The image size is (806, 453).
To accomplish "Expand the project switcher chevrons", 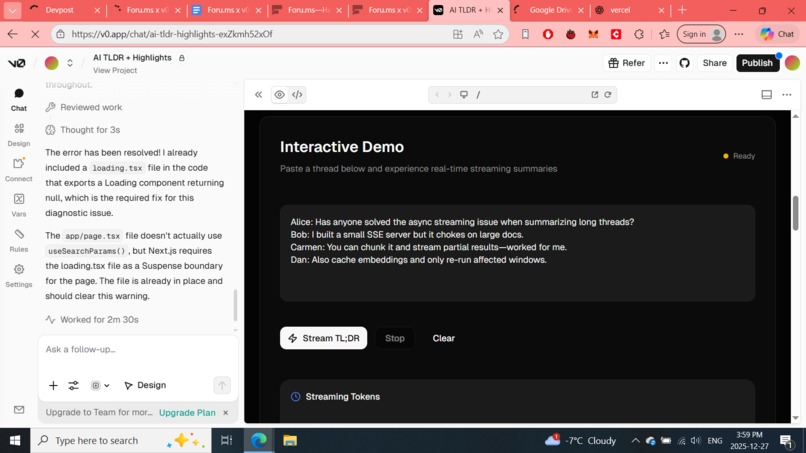I will pos(70,63).
